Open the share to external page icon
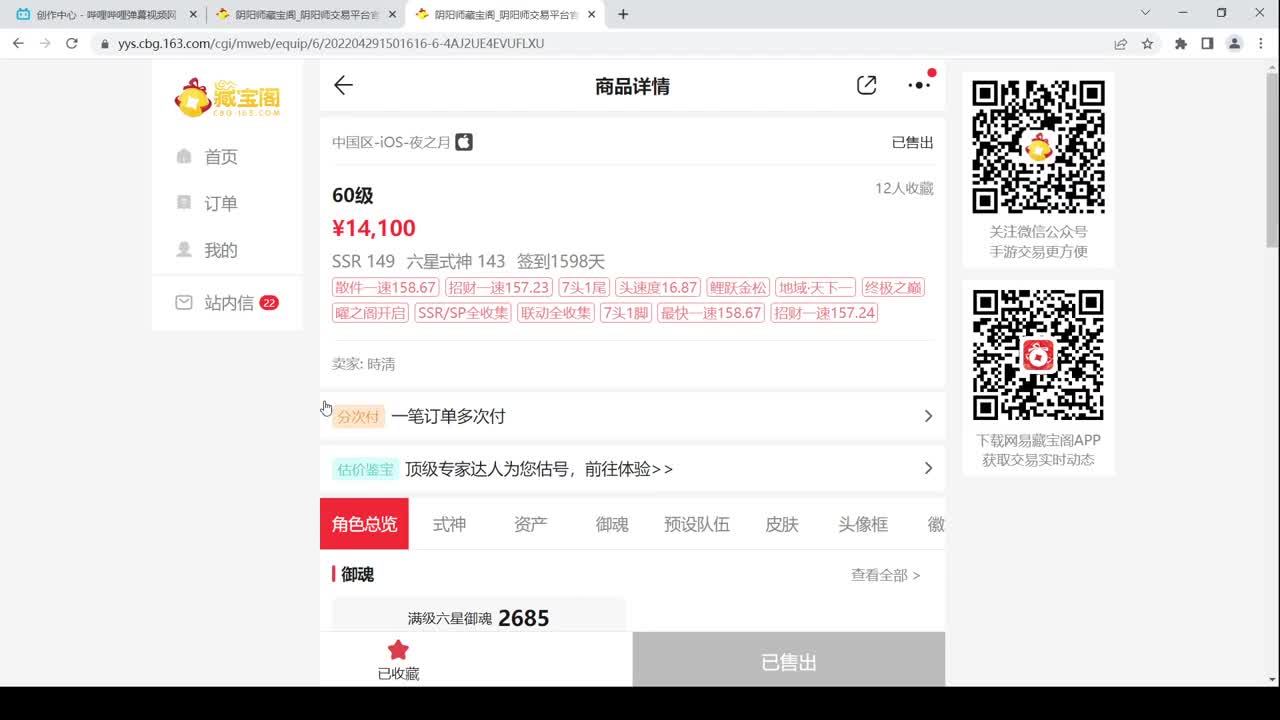The width and height of the screenshot is (1280, 720). pos(866,86)
